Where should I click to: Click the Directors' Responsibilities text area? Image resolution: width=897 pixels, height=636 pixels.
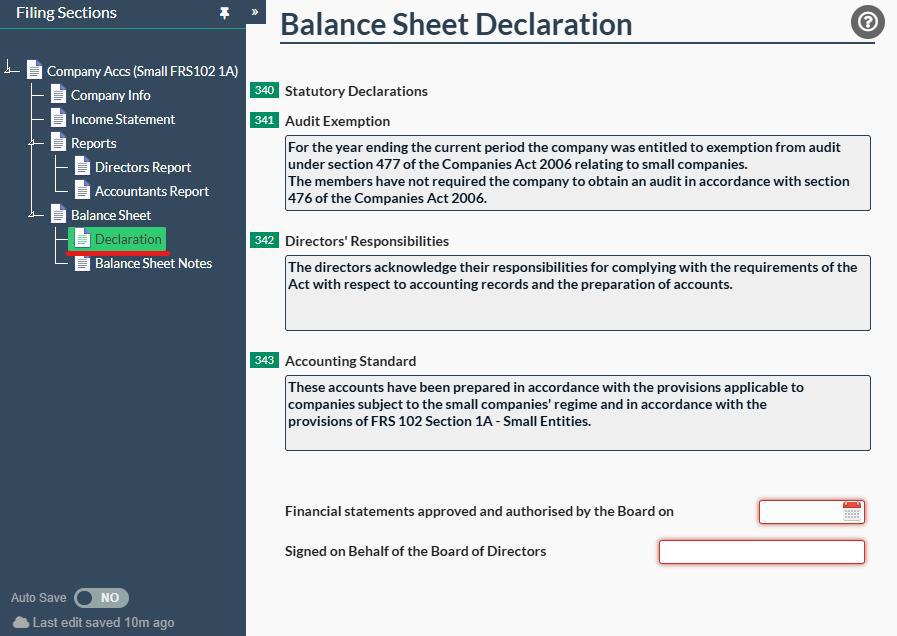point(577,292)
